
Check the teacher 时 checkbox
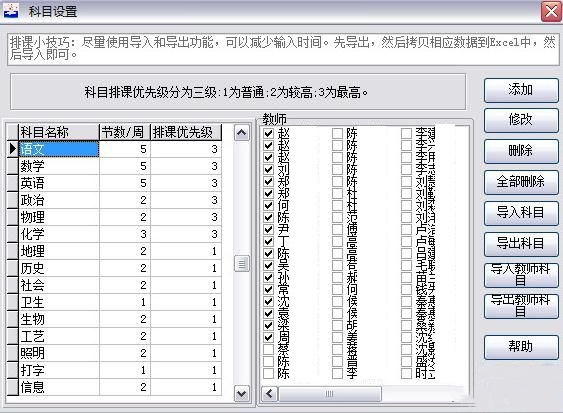406,373
